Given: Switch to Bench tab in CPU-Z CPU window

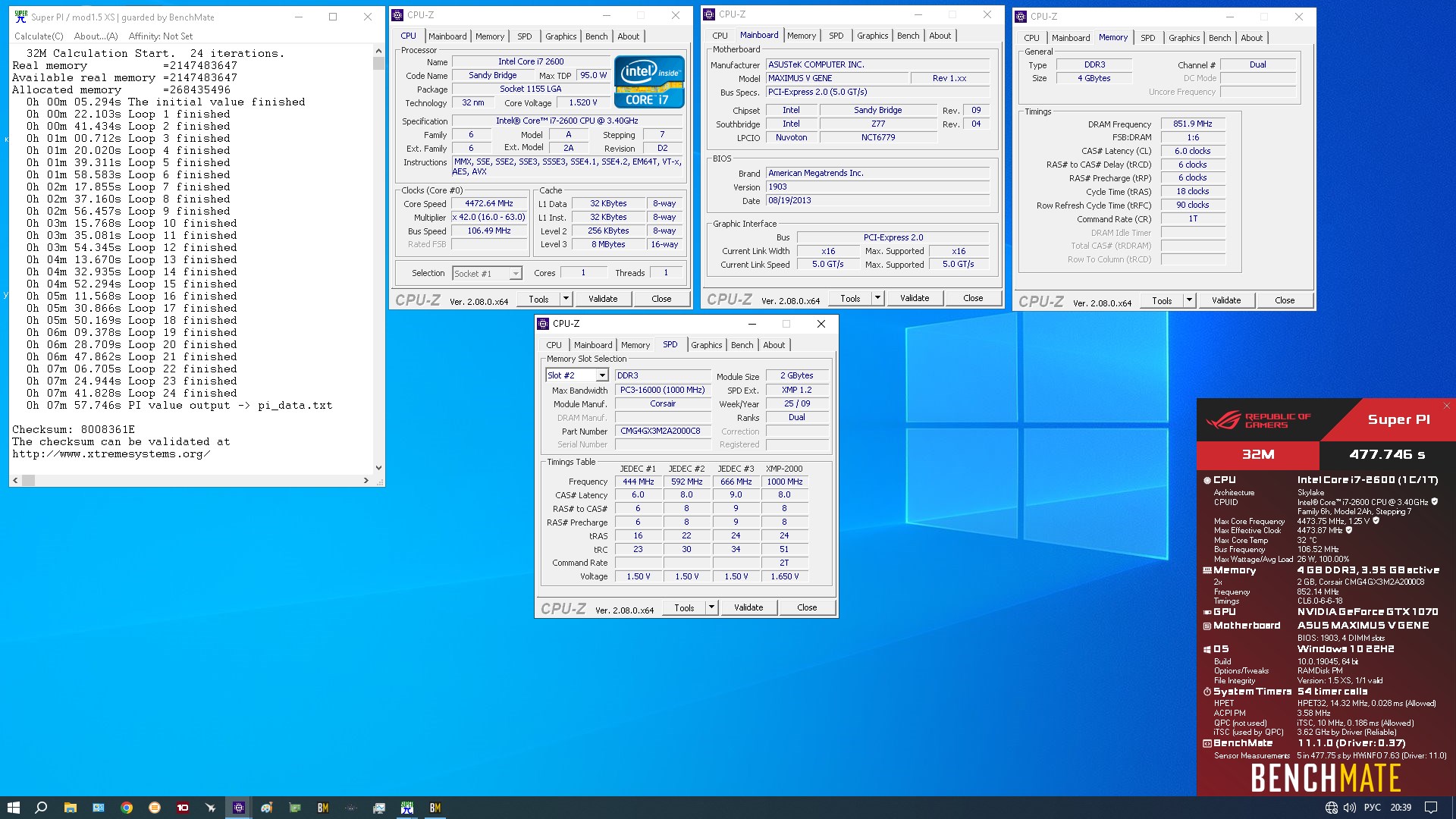Looking at the screenshot, I should 597,36.
